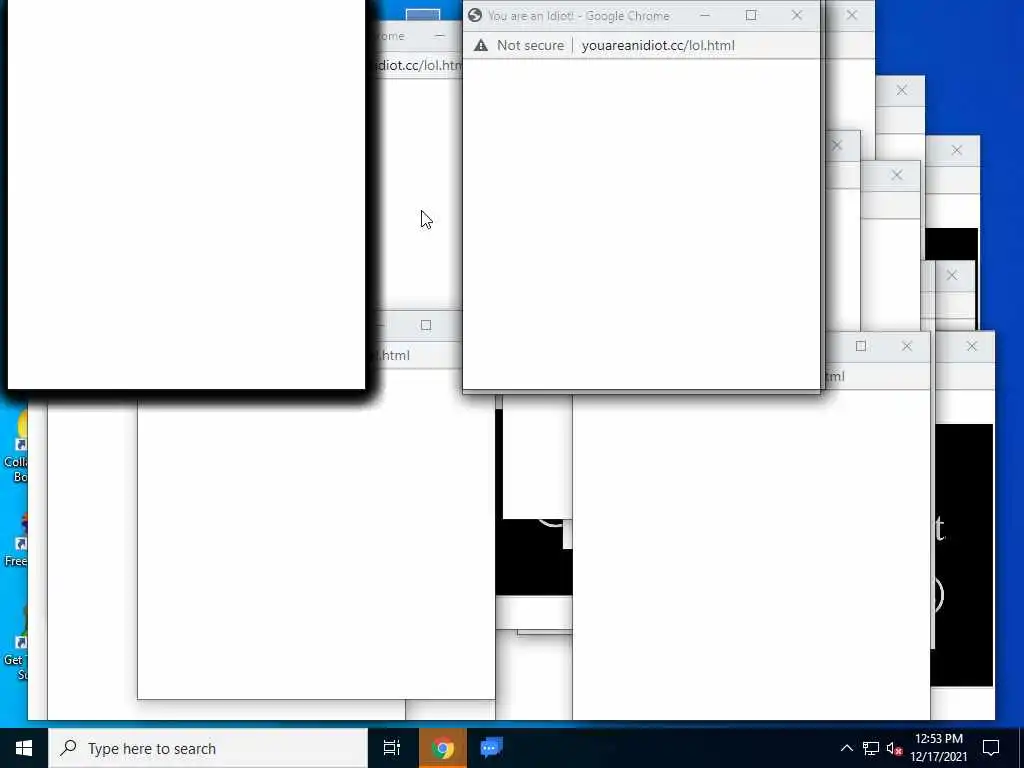Click the taskbar 'Type here to search' box
The image size is (1024, 768).
[208, 748]
